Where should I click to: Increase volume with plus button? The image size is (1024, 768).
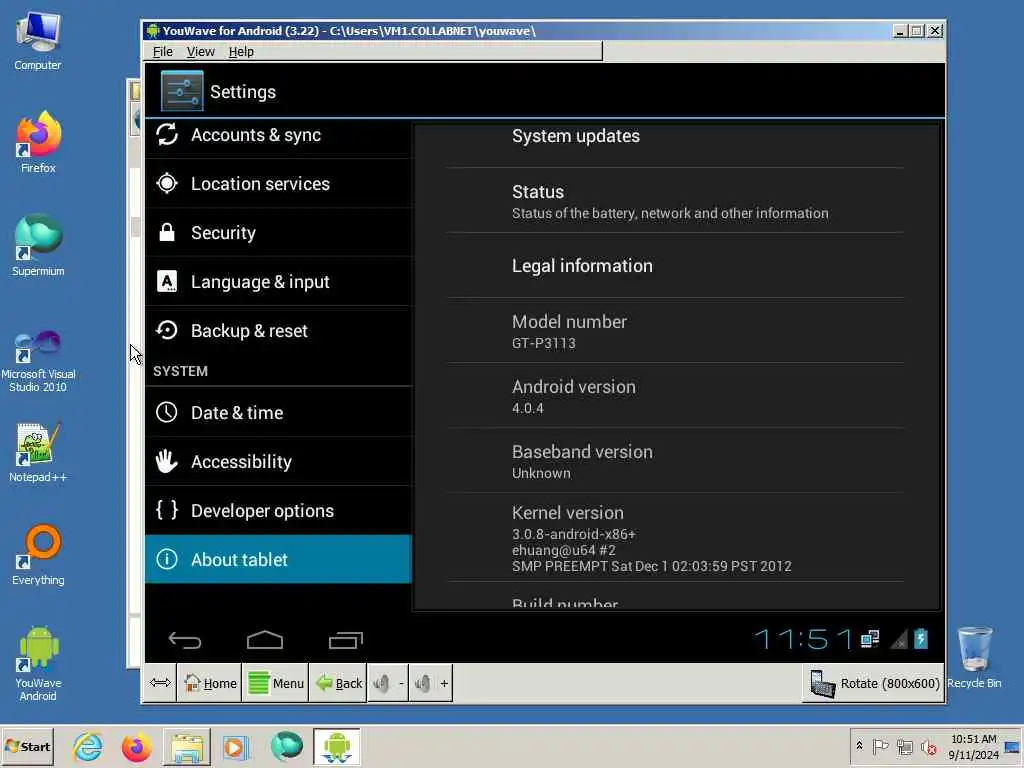[431, 683]
